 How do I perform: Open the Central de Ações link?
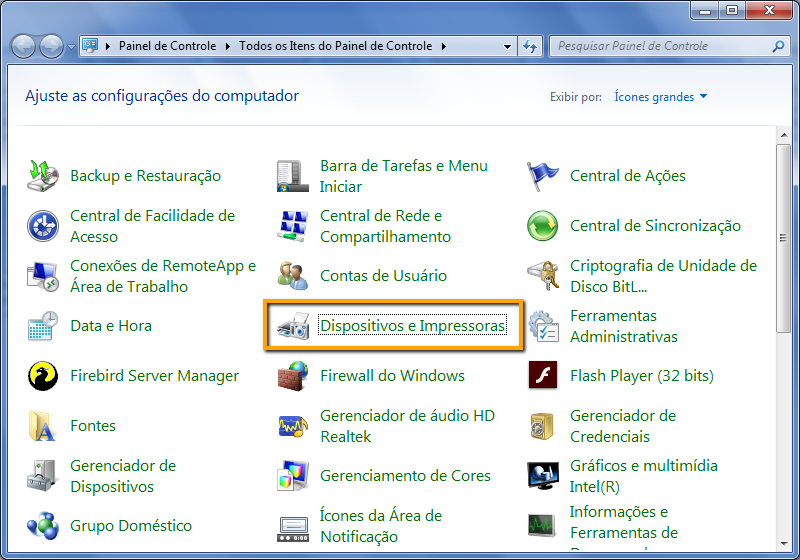tap(628, 176)
